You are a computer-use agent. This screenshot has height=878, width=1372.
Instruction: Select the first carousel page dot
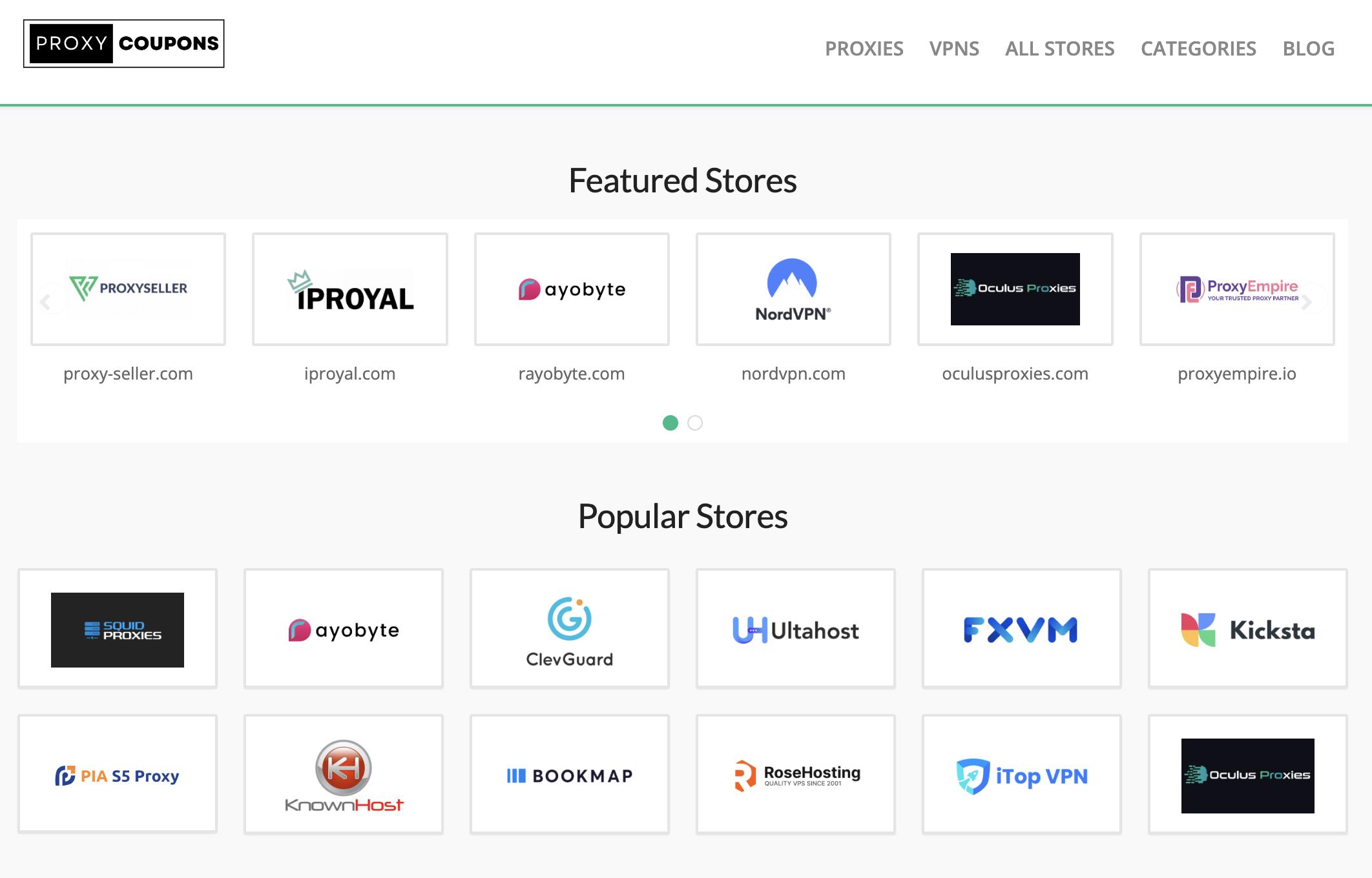click(x=670, y=423)
